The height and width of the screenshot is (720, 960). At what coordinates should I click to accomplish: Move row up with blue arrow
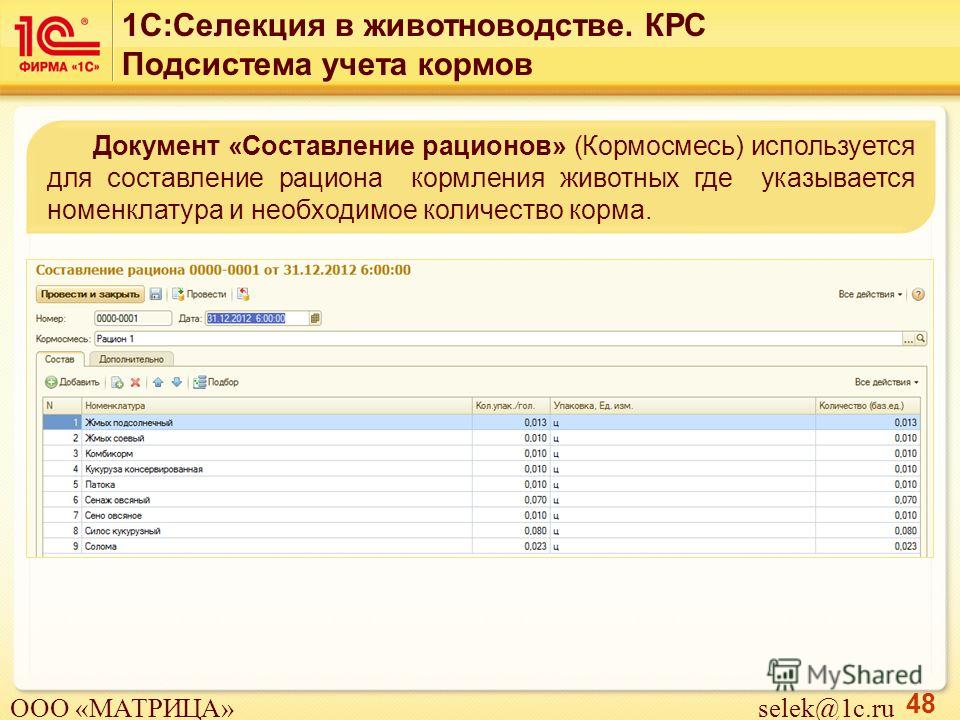(158, 383)
